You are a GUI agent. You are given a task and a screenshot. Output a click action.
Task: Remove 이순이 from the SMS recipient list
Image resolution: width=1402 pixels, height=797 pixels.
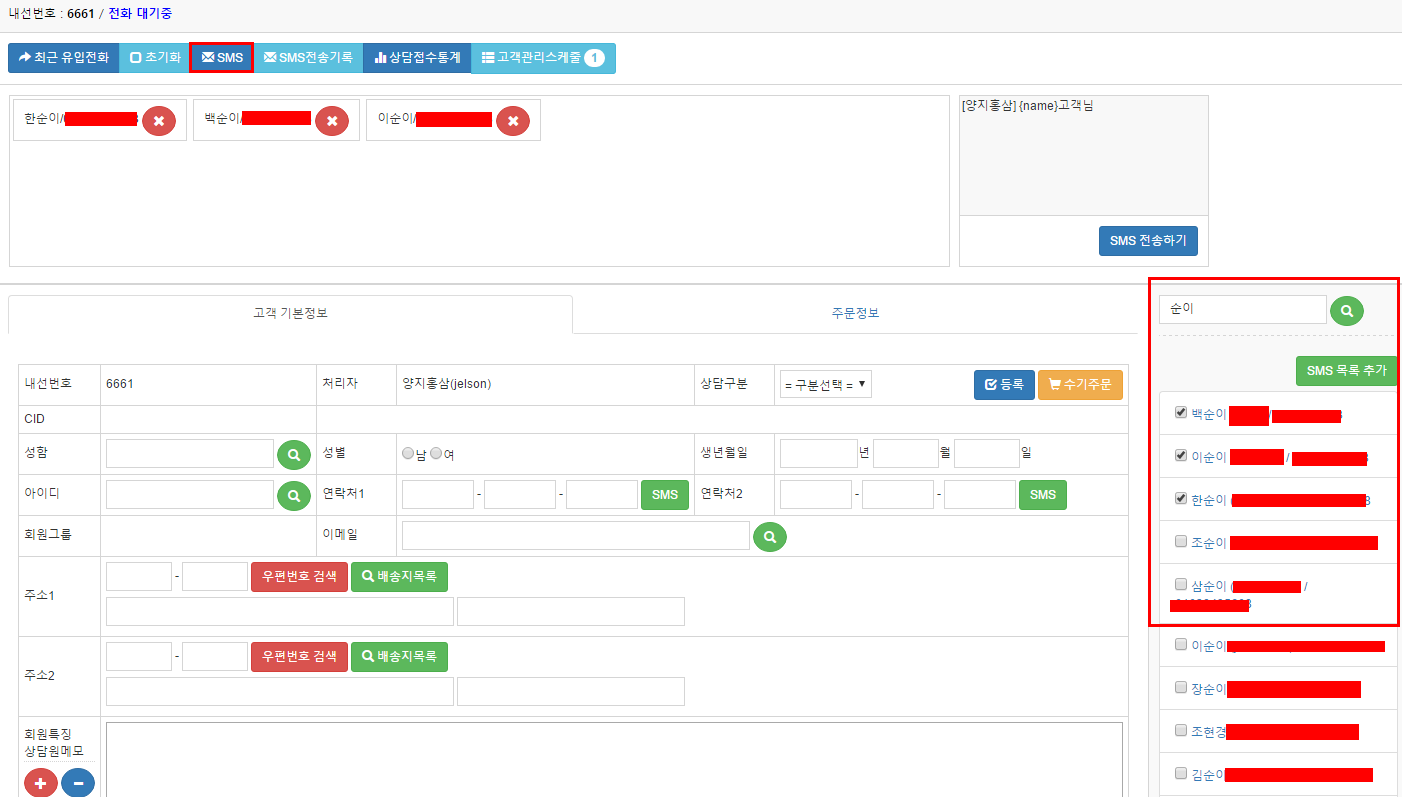coord(513,121)
